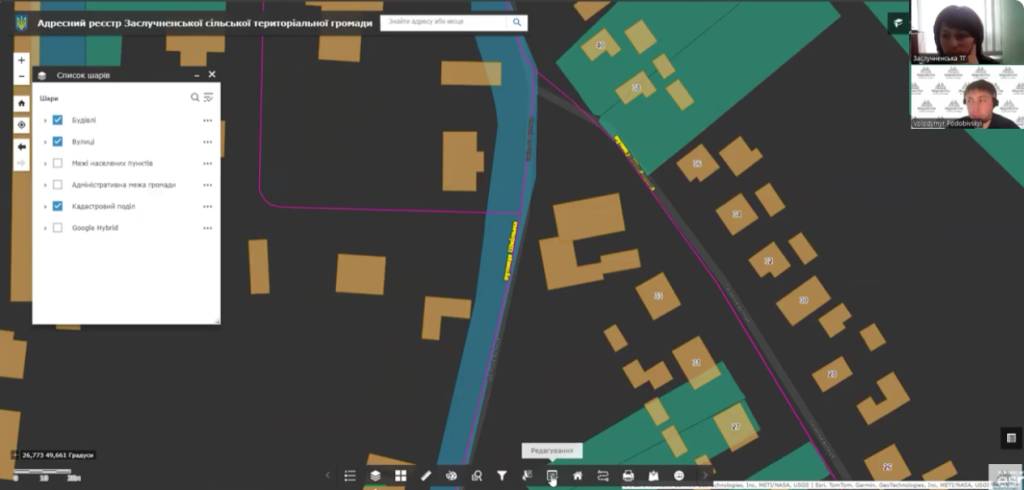Open the basemap gallery grid icon

point(400,476)
